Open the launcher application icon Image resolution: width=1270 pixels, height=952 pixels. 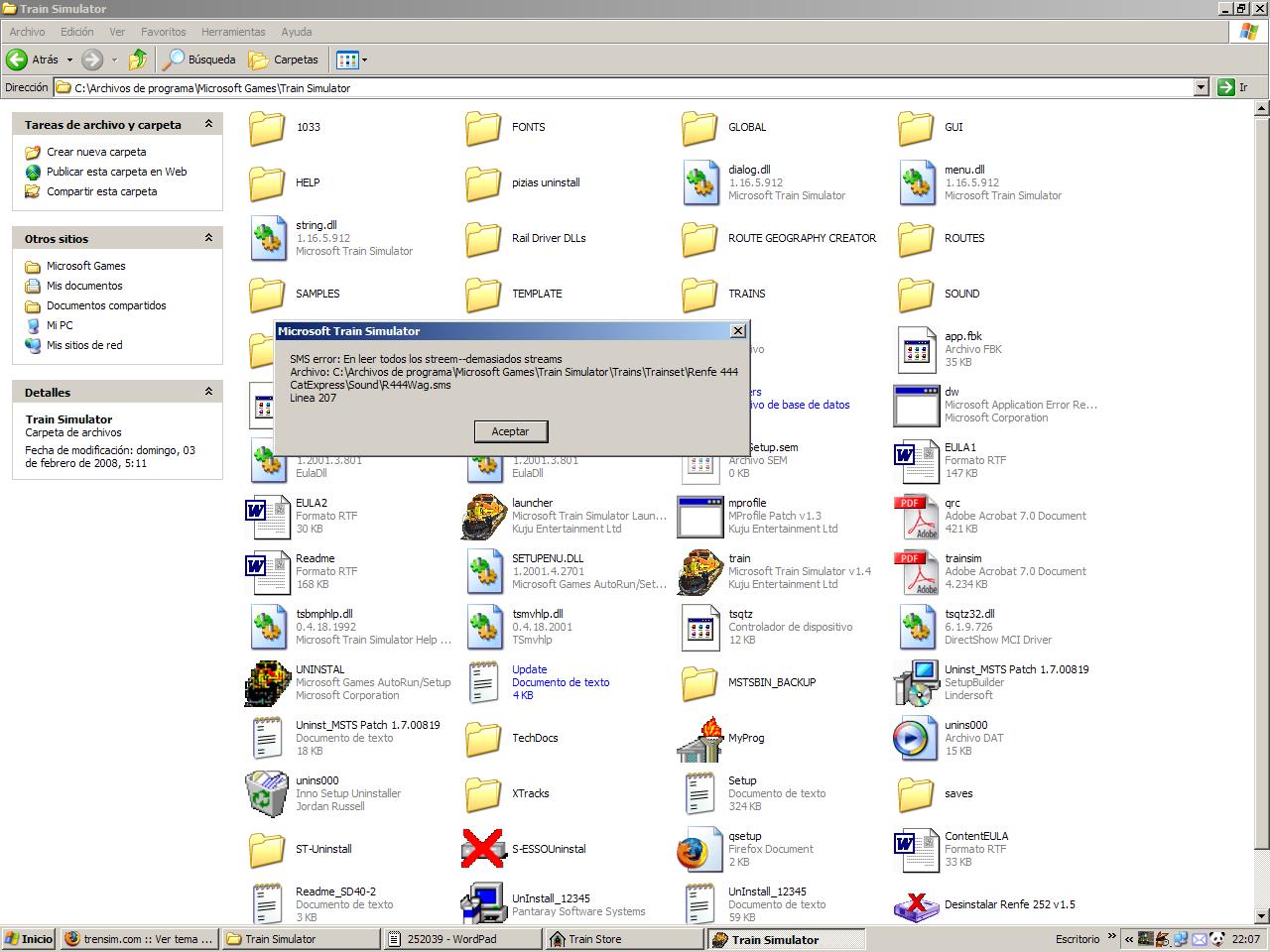point(483,516)
